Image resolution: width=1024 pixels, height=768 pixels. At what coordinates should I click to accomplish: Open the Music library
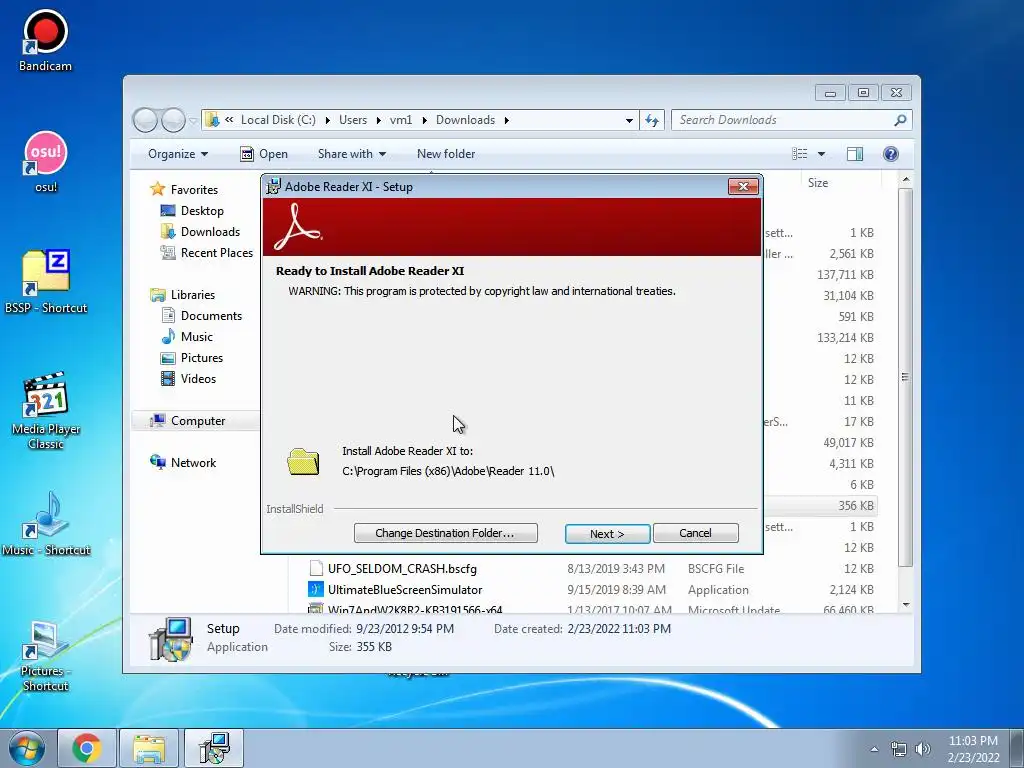click(x=187, y=337)
